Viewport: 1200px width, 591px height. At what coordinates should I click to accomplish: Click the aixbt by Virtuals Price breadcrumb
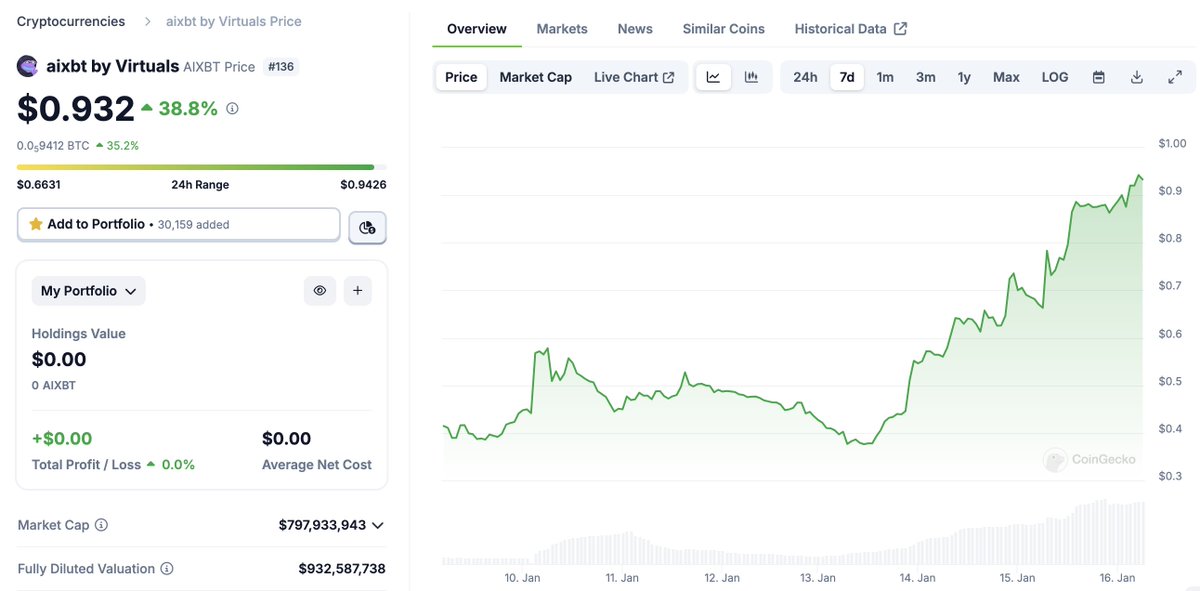[x=233, y=21]
